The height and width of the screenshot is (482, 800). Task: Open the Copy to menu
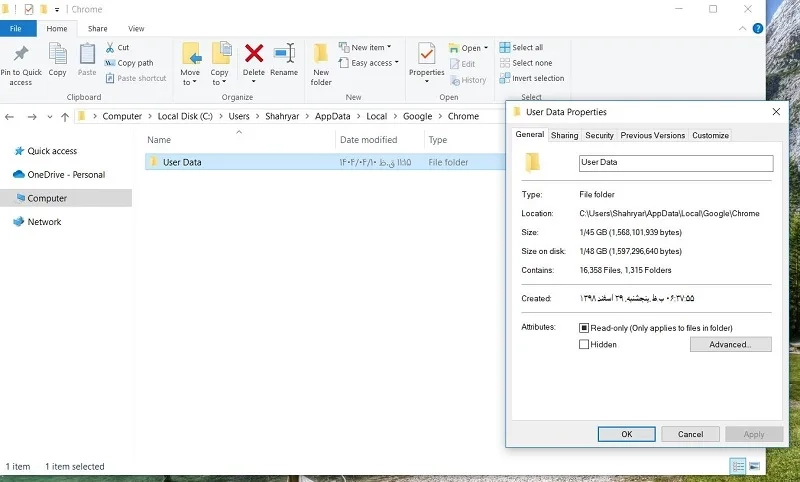219,64
